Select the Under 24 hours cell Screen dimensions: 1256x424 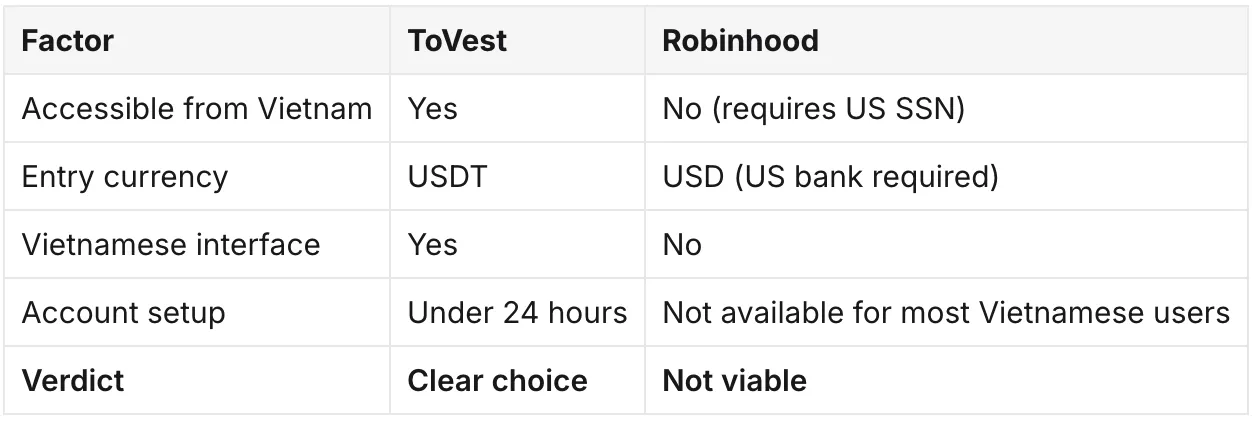tap(517, 313)
